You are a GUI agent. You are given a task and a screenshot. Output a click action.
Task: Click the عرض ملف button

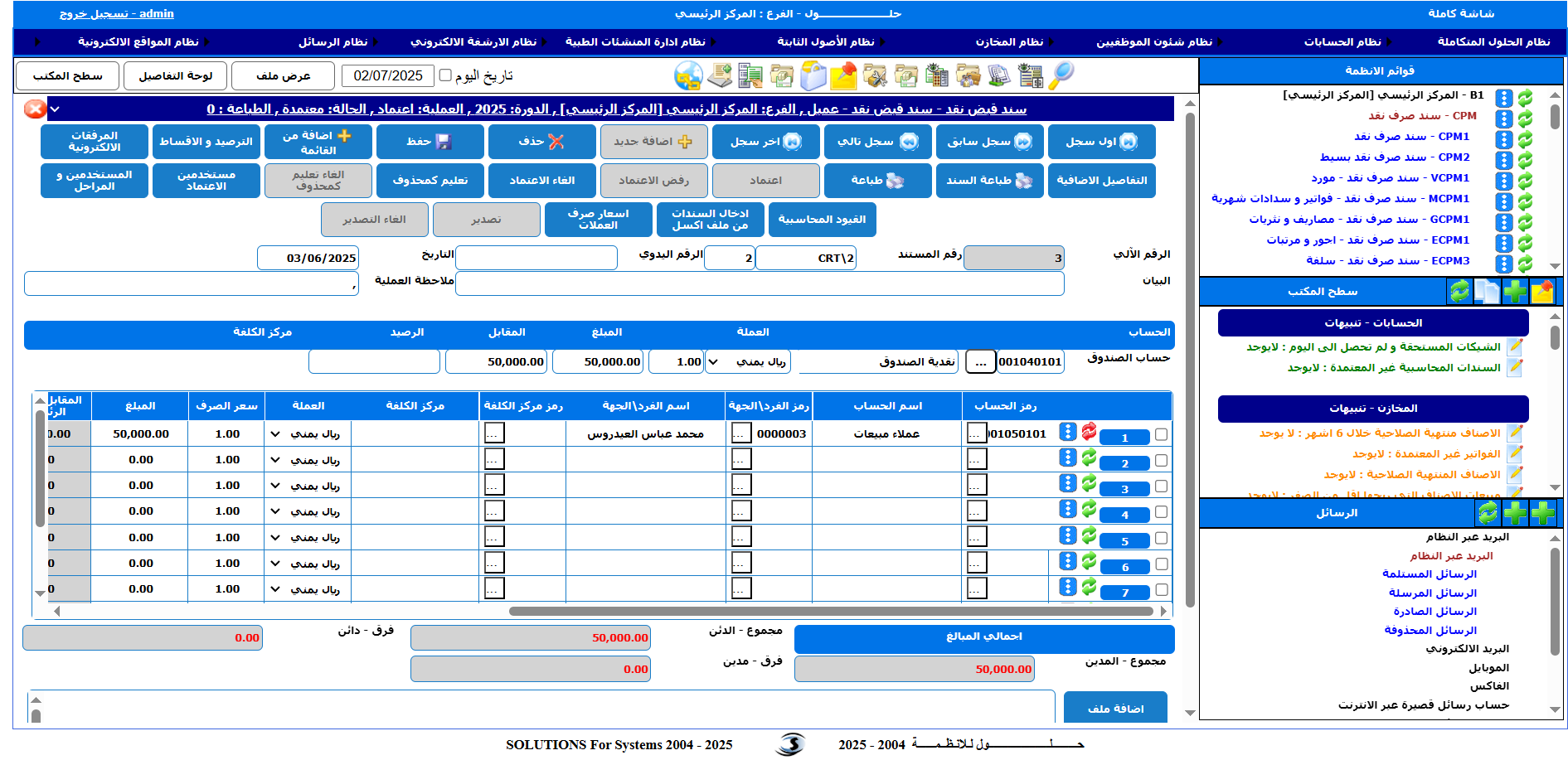pos(284,75)
